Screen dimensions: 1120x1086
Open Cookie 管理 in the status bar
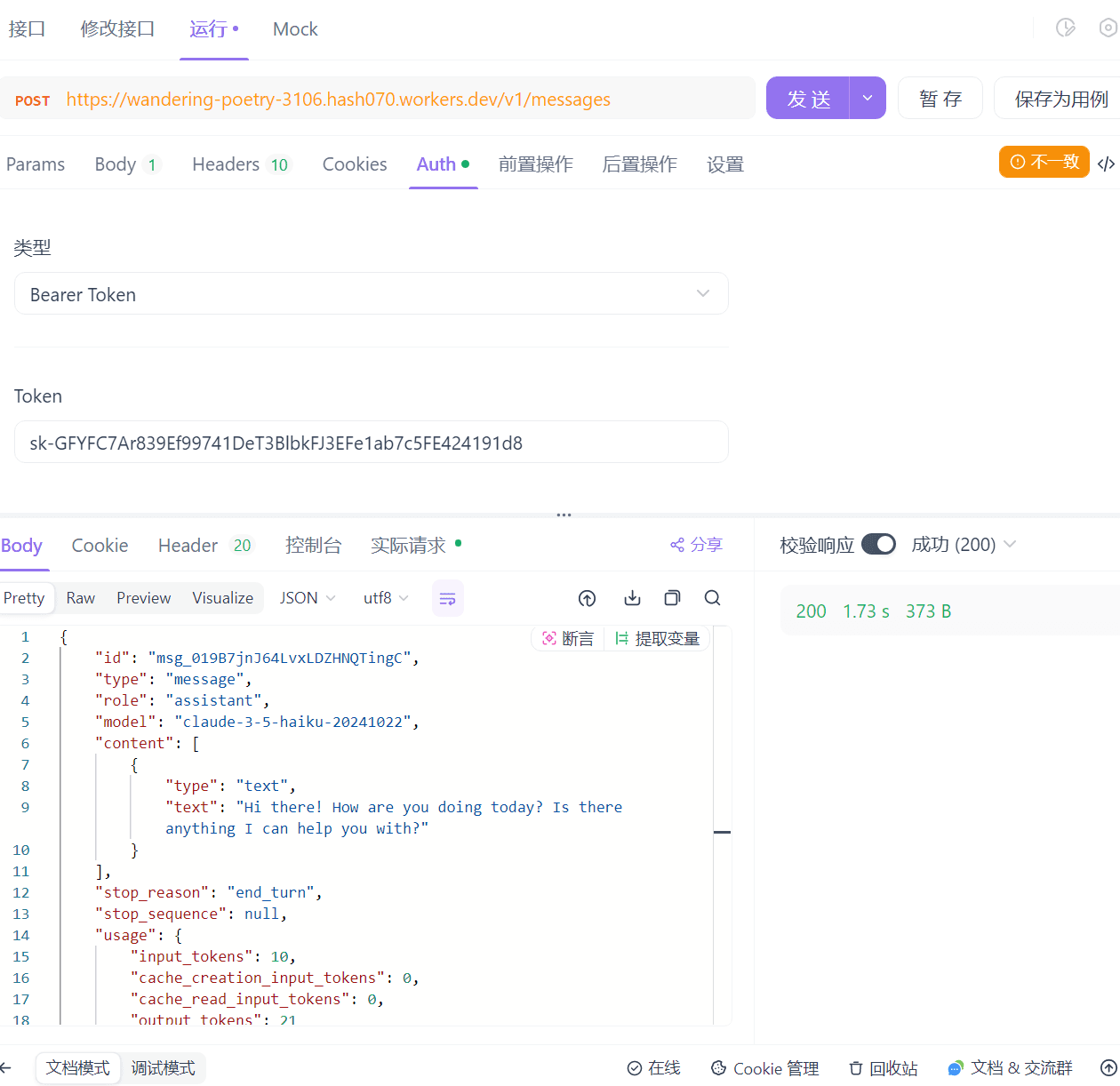pos(765,1068)
